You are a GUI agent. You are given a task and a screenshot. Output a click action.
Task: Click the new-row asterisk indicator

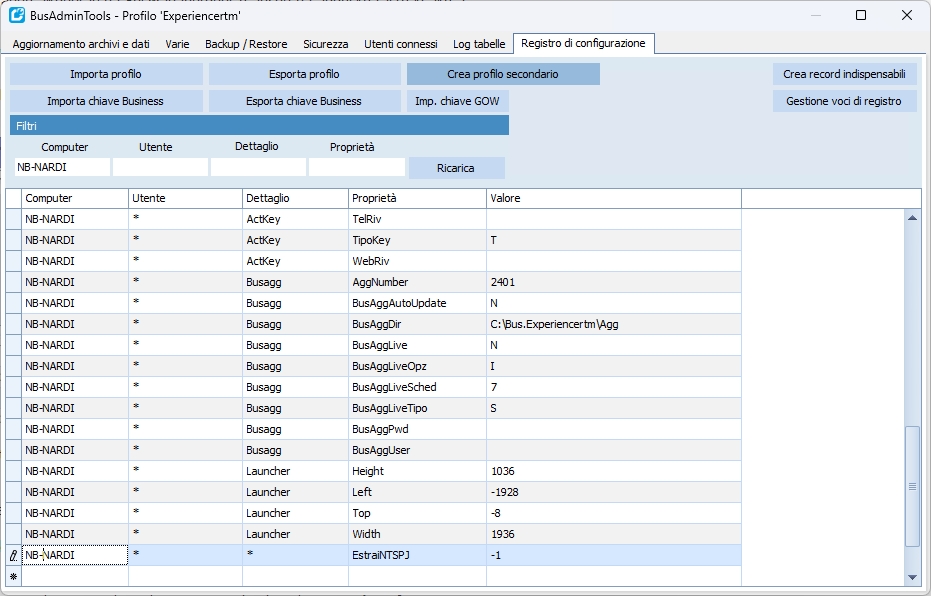(x=13, y=577)
